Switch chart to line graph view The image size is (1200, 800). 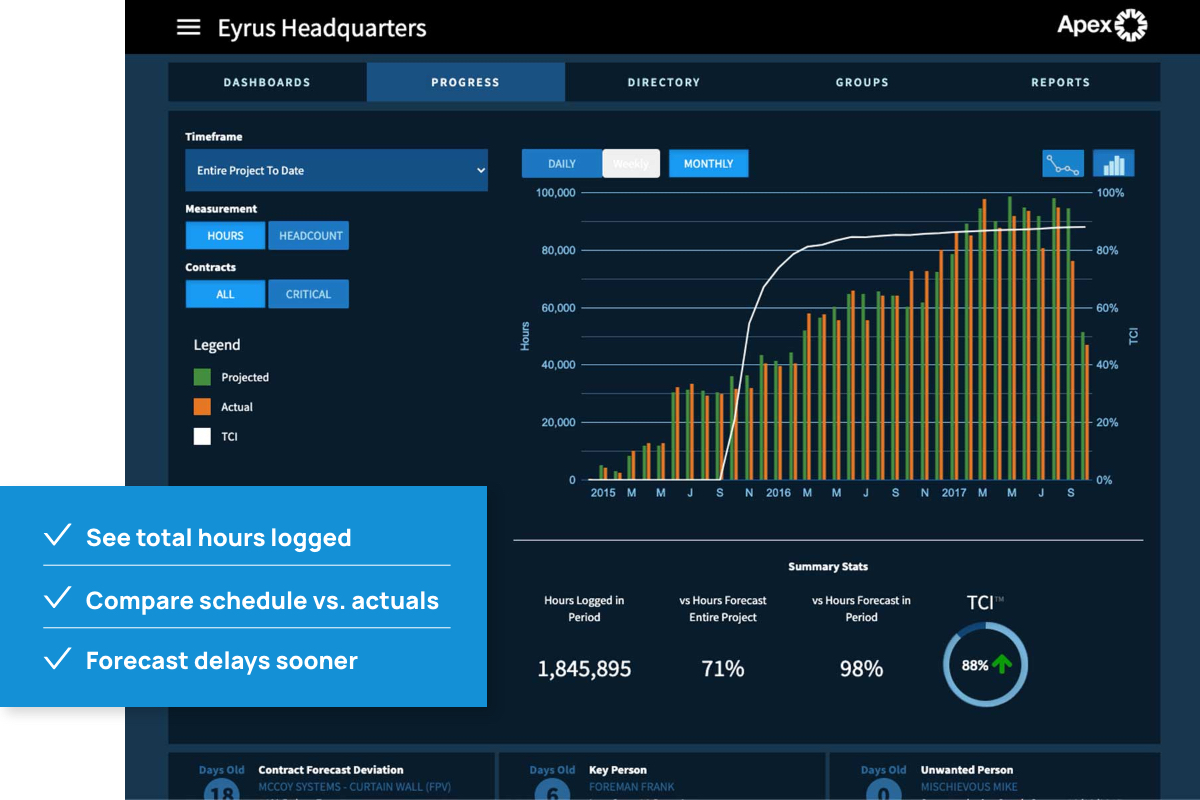pos(1062,163)
